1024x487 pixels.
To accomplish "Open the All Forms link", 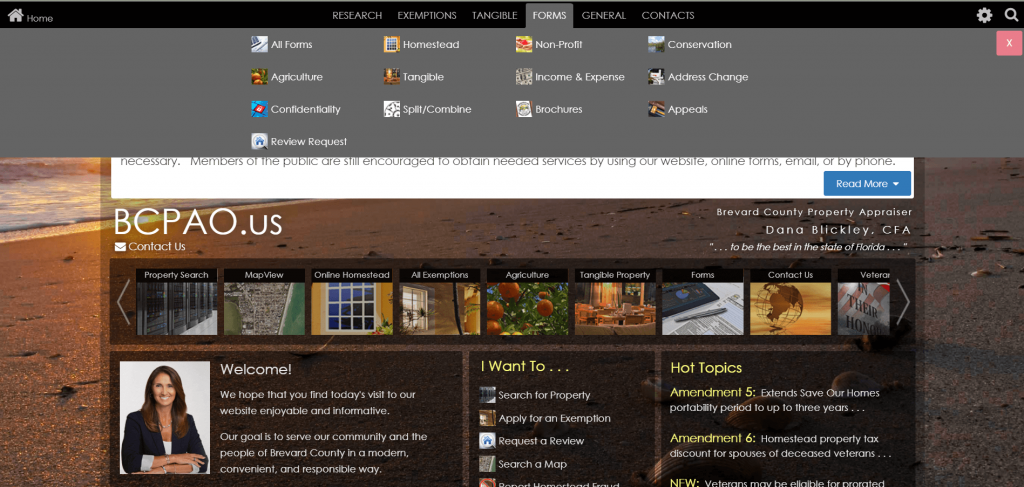I will pyautogui.click(x=291, y=44).
